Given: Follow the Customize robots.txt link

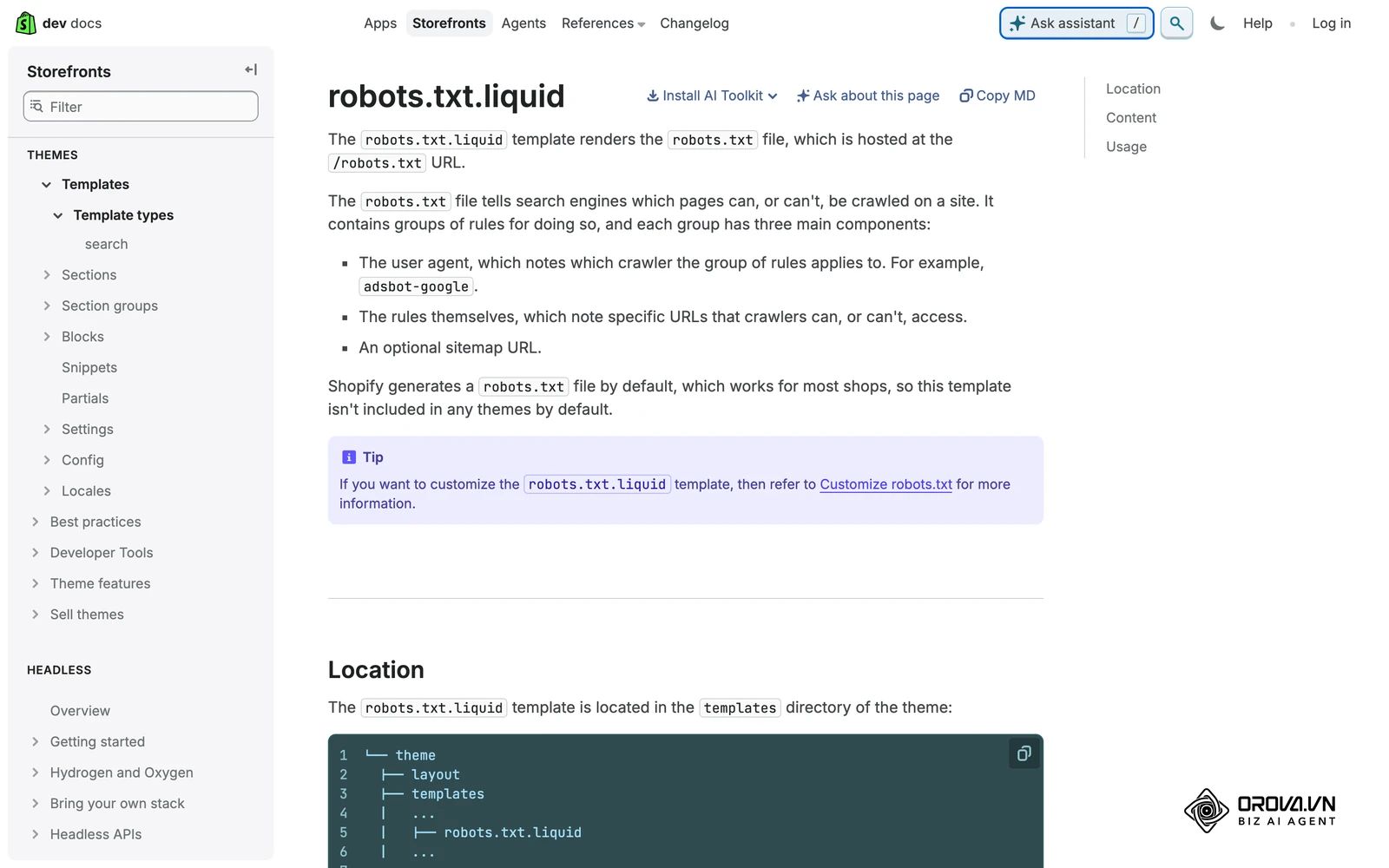Looking at the screenshot, I should (x=885, y=484).
